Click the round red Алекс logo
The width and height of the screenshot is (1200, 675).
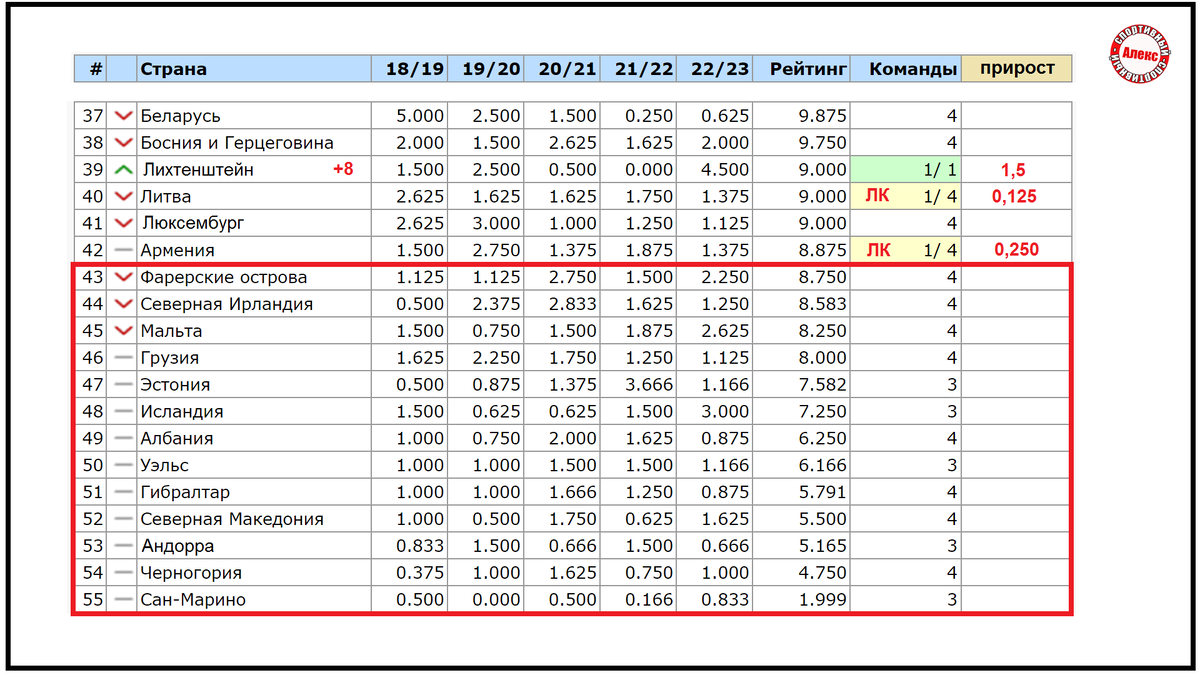[x=1139, y=56]
